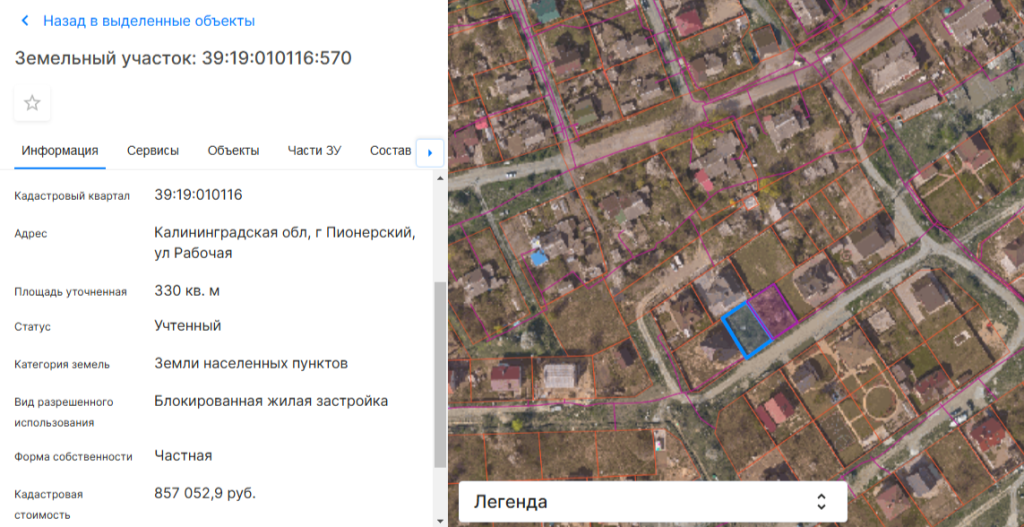The width and height of the screenshot is (1024, 527).
Task: Open 'Назад в выделенные объекты' link
Action: [148, 21]
